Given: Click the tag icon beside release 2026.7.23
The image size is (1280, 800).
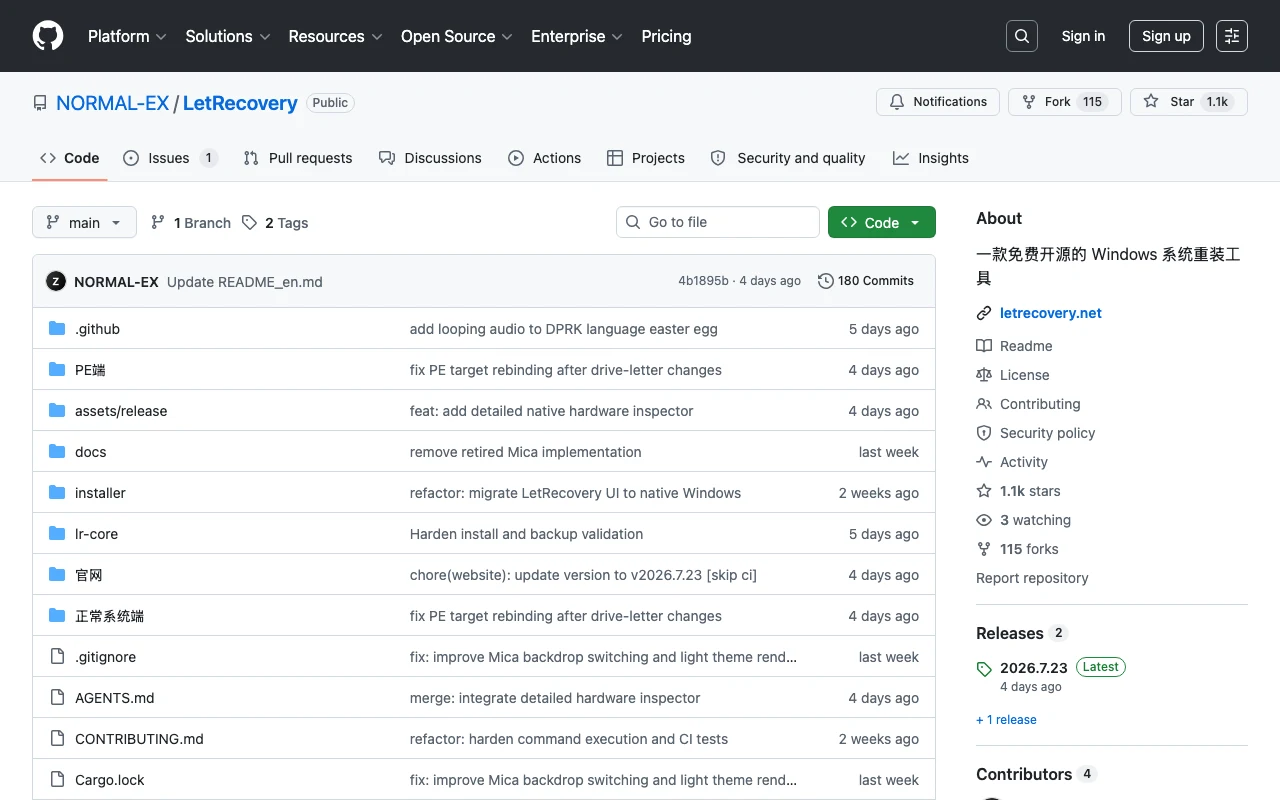Looking at the screenshot, I should 984,668.
